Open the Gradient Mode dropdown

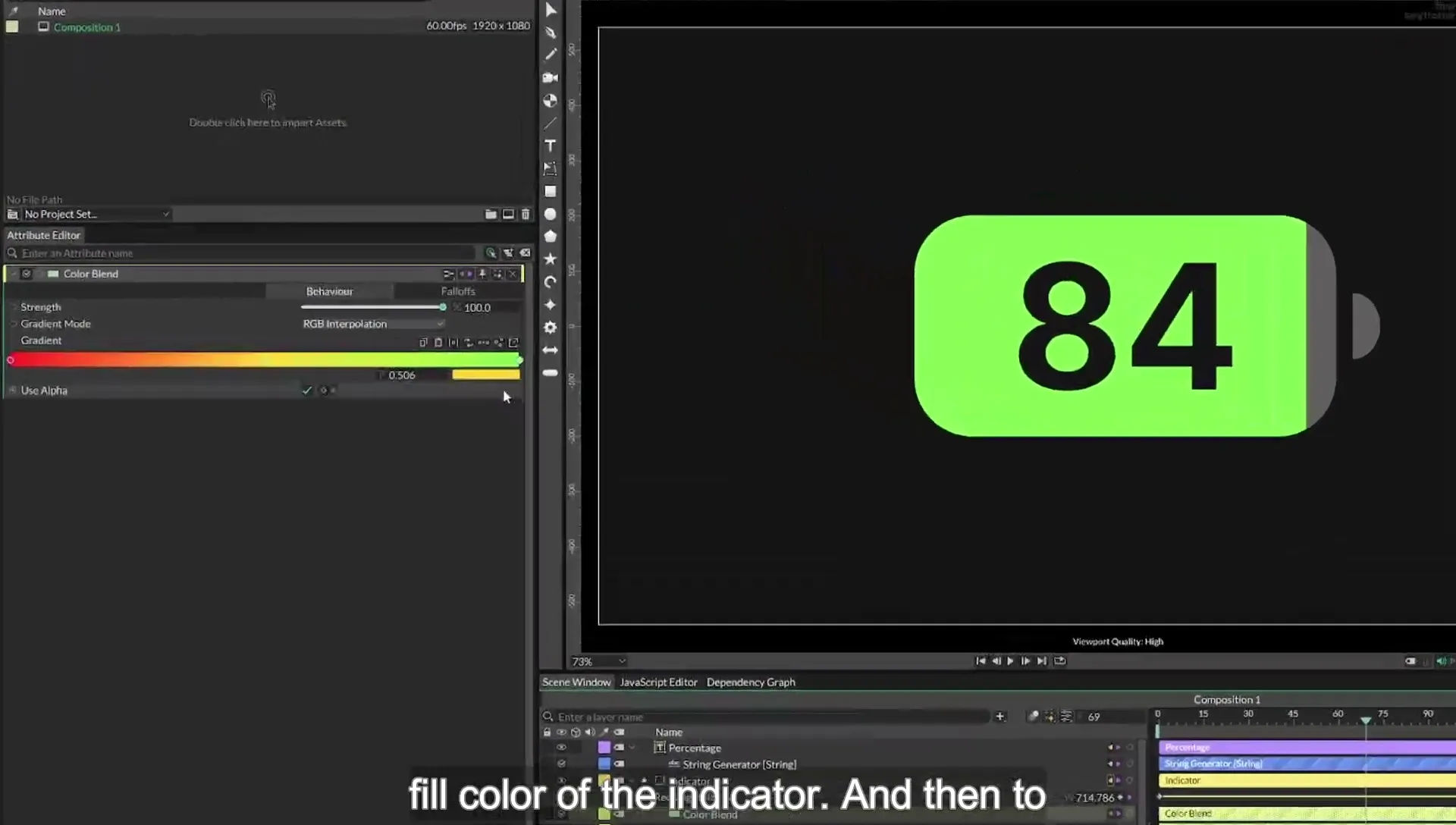[373, 324]
